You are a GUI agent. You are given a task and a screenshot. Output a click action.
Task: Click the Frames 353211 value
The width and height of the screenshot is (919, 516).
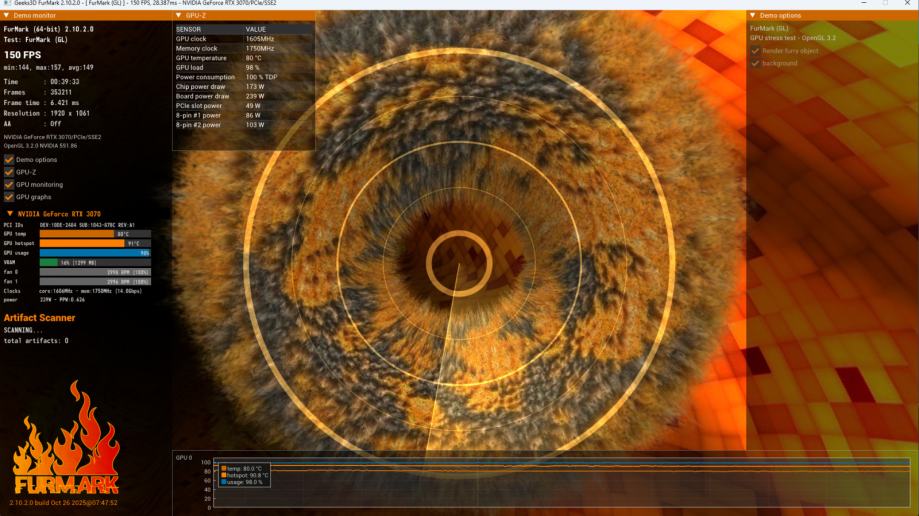61,92
